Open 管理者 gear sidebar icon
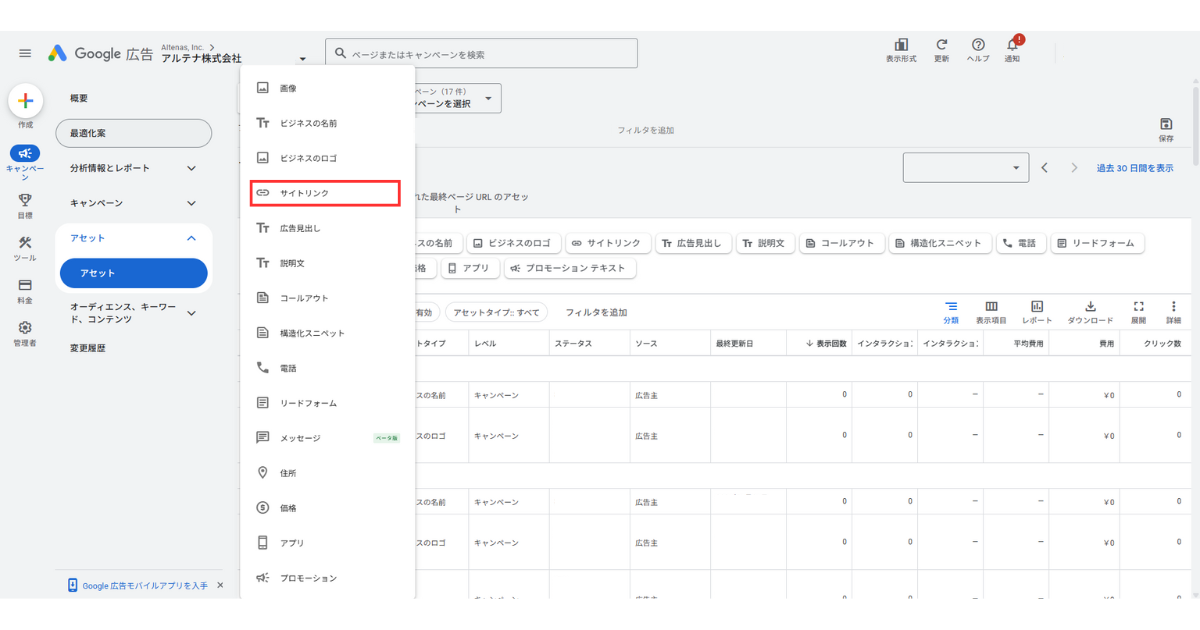This screenshot has height=630, width=1200. [25, 327]
